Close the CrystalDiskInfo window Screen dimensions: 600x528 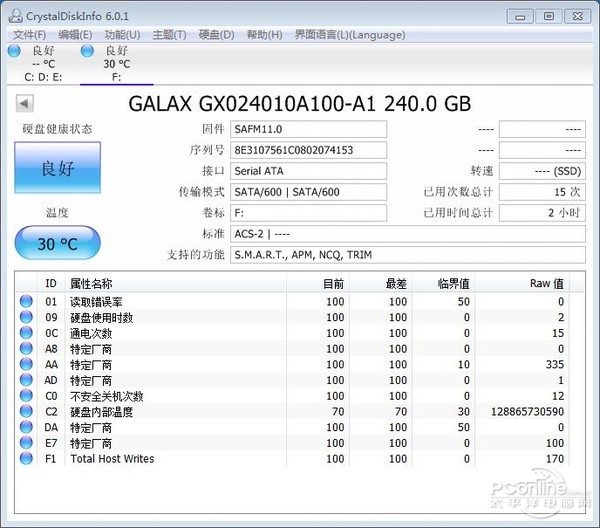coord(578,16)
